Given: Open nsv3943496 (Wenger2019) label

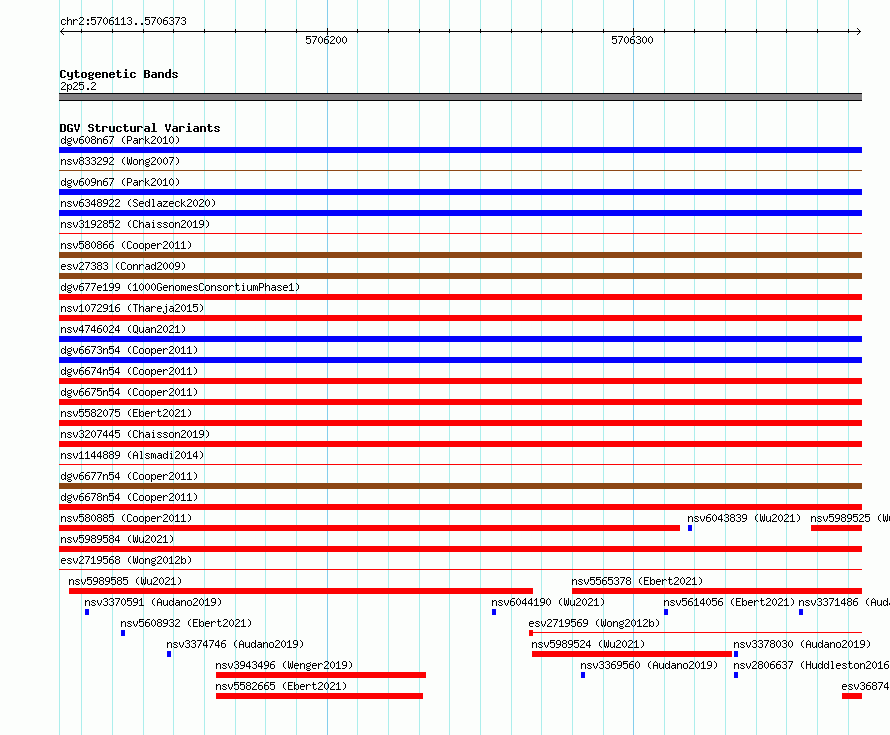Looking at the screenshot, I should point(284,665).
